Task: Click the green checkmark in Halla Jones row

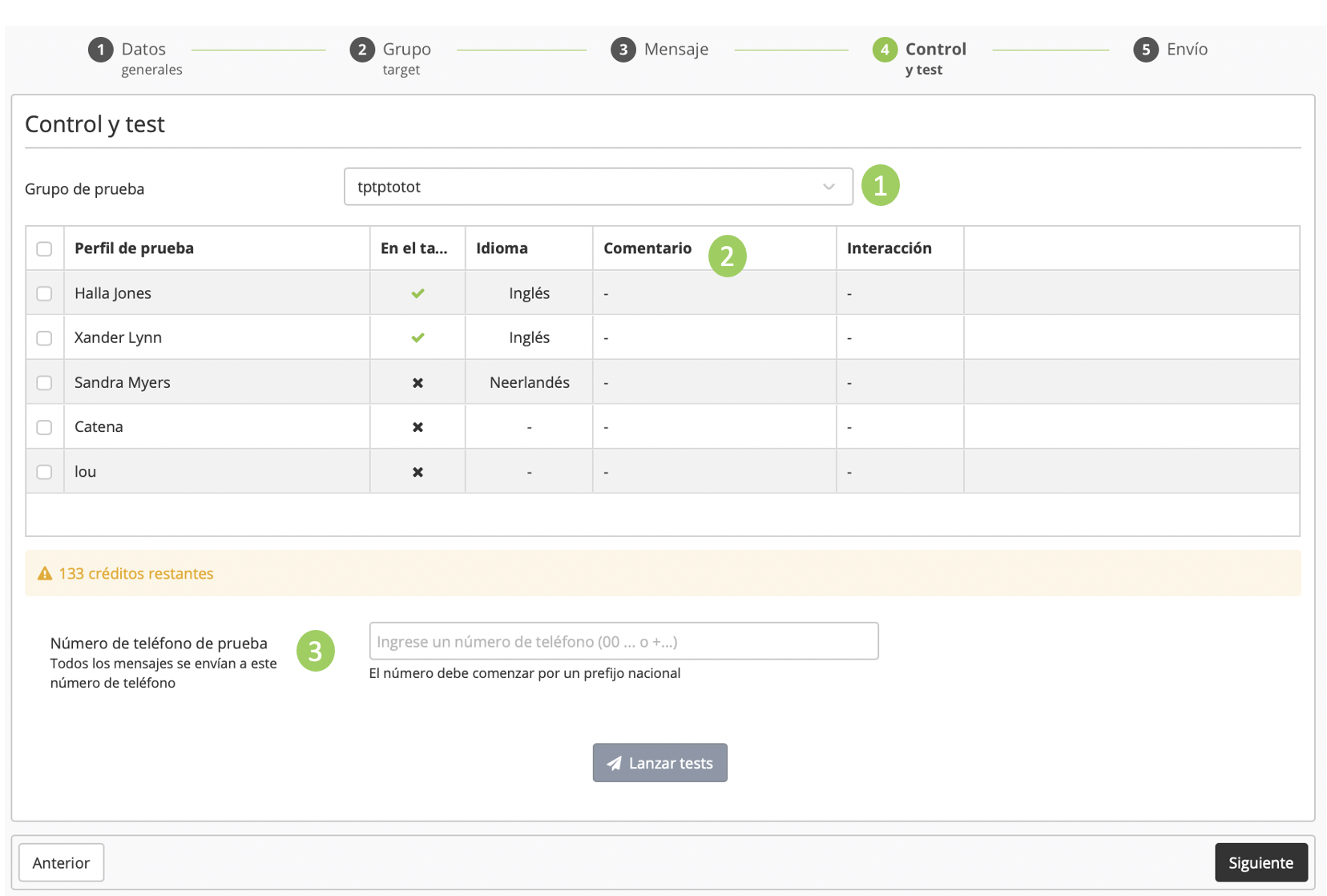Action: tap(417, 293)
